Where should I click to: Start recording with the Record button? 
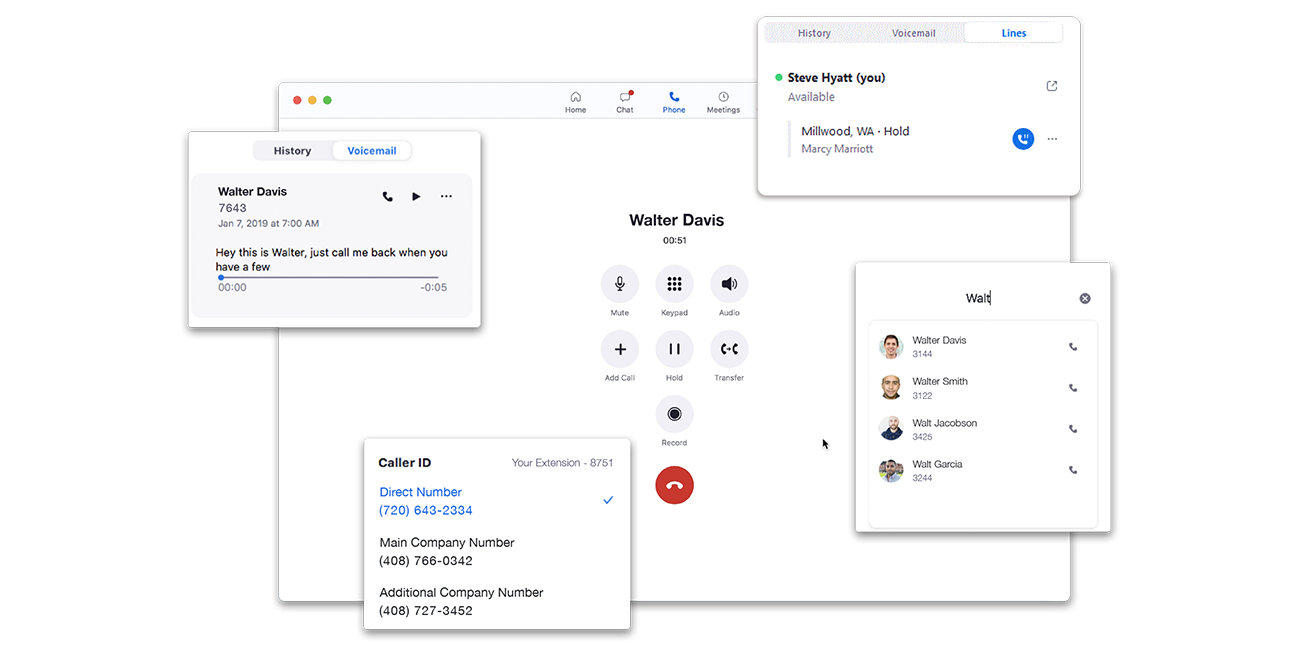pos(674,414)
